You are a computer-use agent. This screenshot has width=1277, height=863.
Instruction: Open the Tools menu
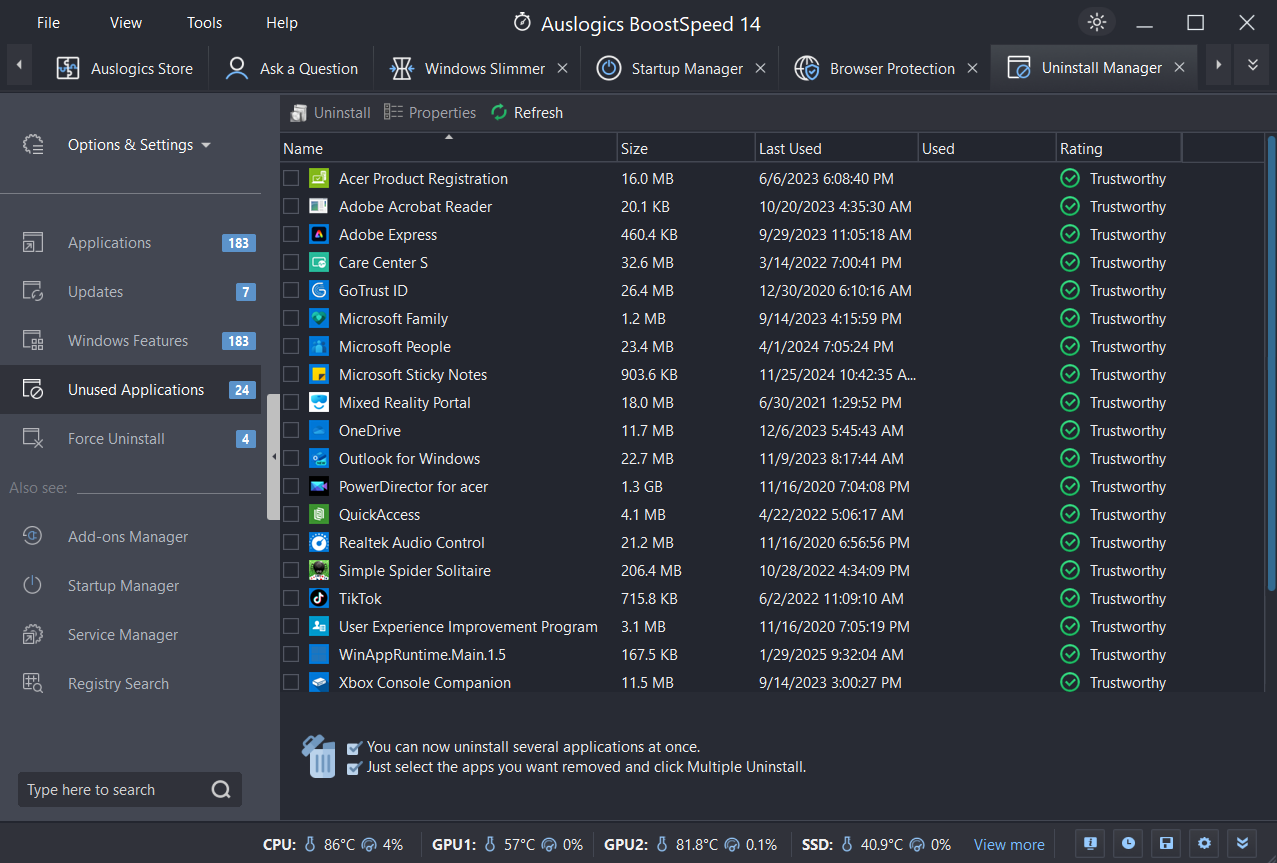click(204, 22)
